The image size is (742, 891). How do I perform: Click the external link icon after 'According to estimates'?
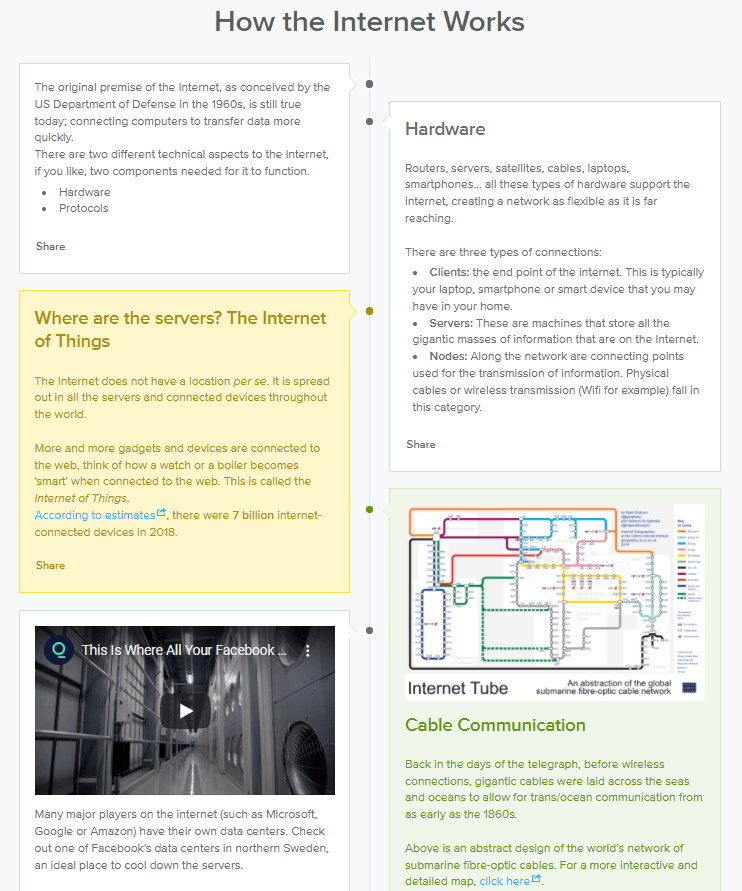coord(161,513)
